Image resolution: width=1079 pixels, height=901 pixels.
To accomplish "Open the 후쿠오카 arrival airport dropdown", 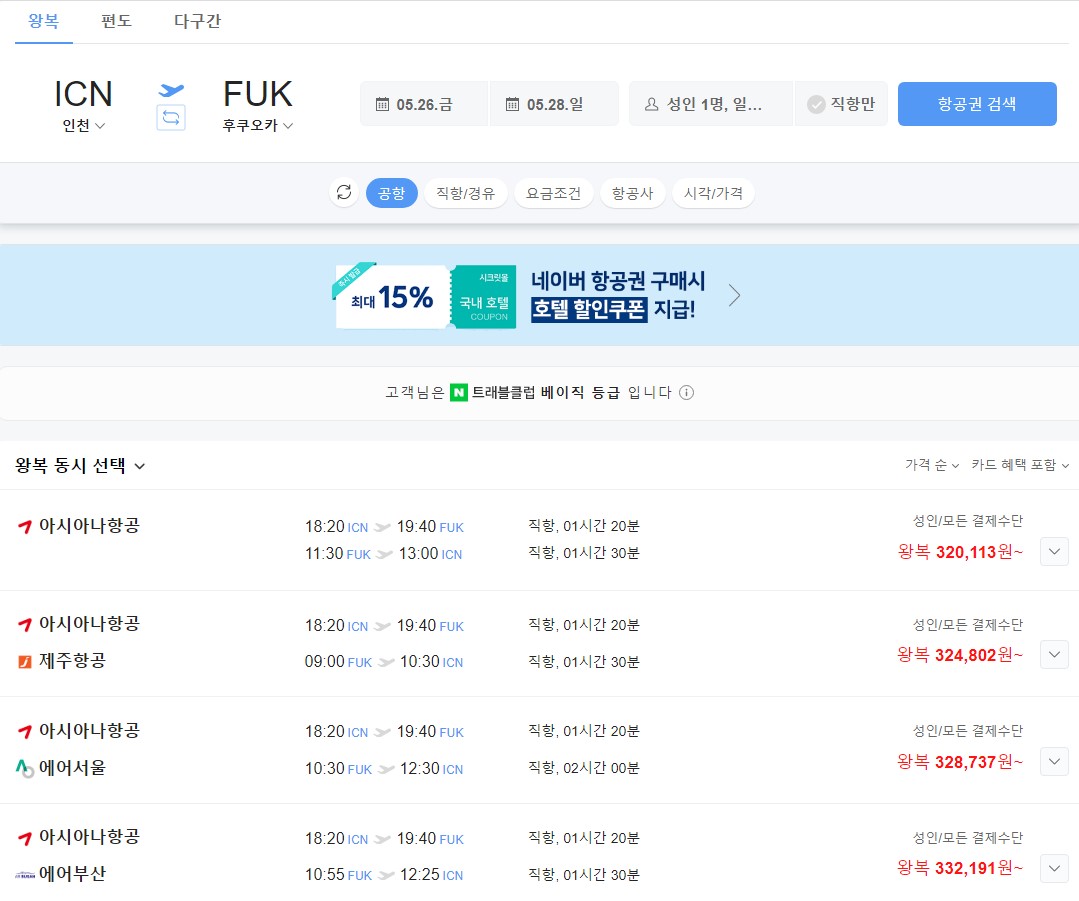I will [257, 125].
